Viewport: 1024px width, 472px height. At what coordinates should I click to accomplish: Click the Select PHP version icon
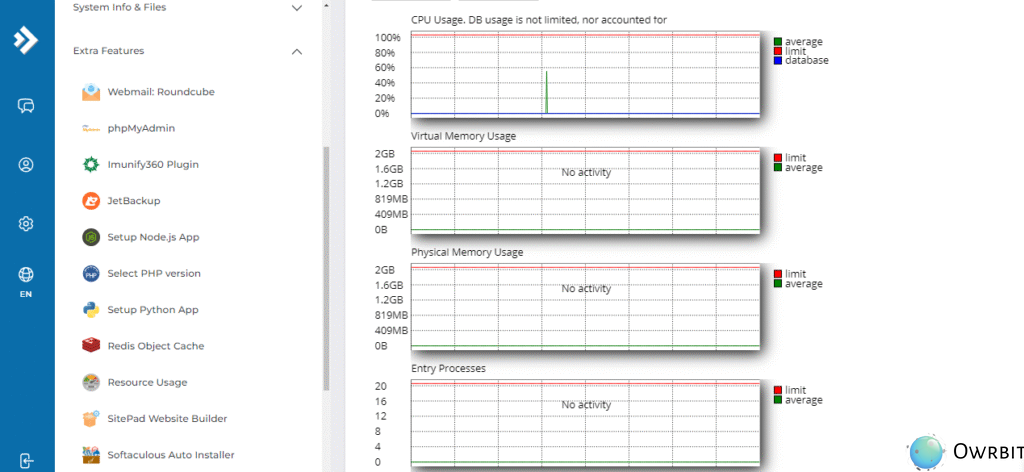(x=91, y=273)
